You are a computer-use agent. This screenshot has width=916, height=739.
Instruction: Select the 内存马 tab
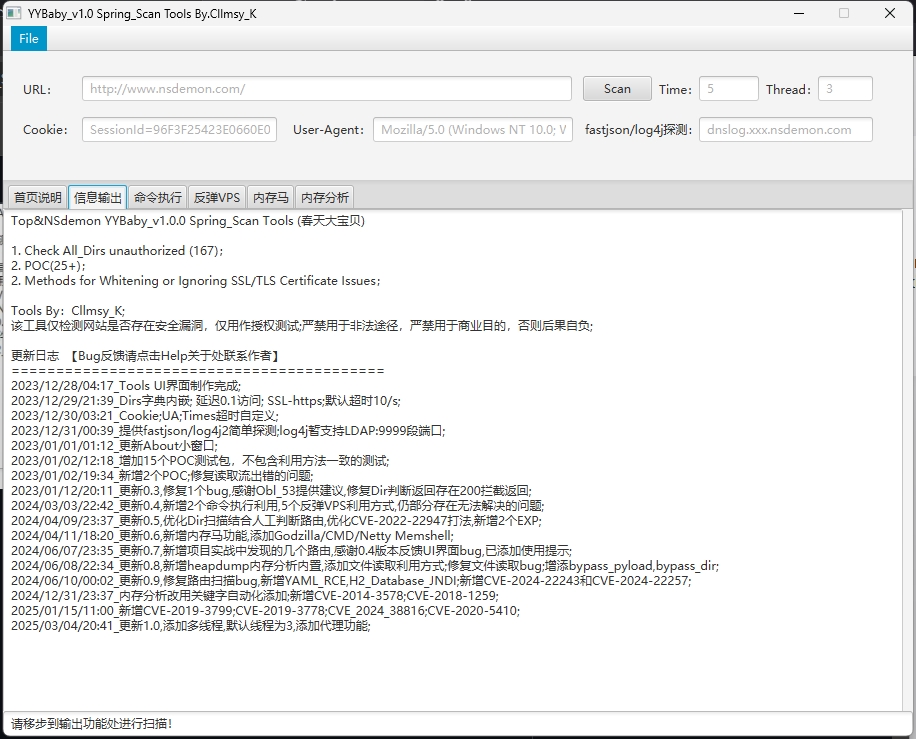pyautogui.click(x=270, y=197)
